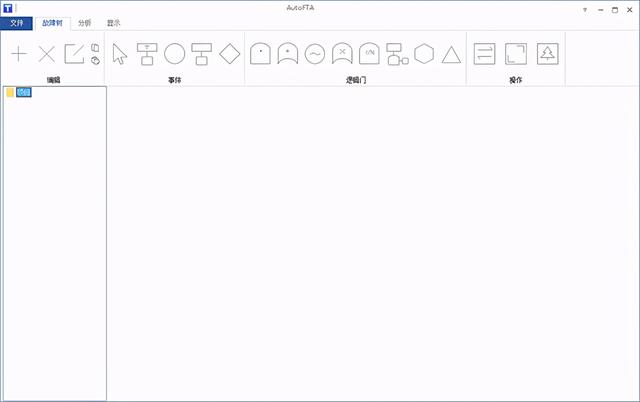The width and height of the screenshot is (640, 402).
Task: Insert a diamond undeveloped event
Action: coord(229,54)
